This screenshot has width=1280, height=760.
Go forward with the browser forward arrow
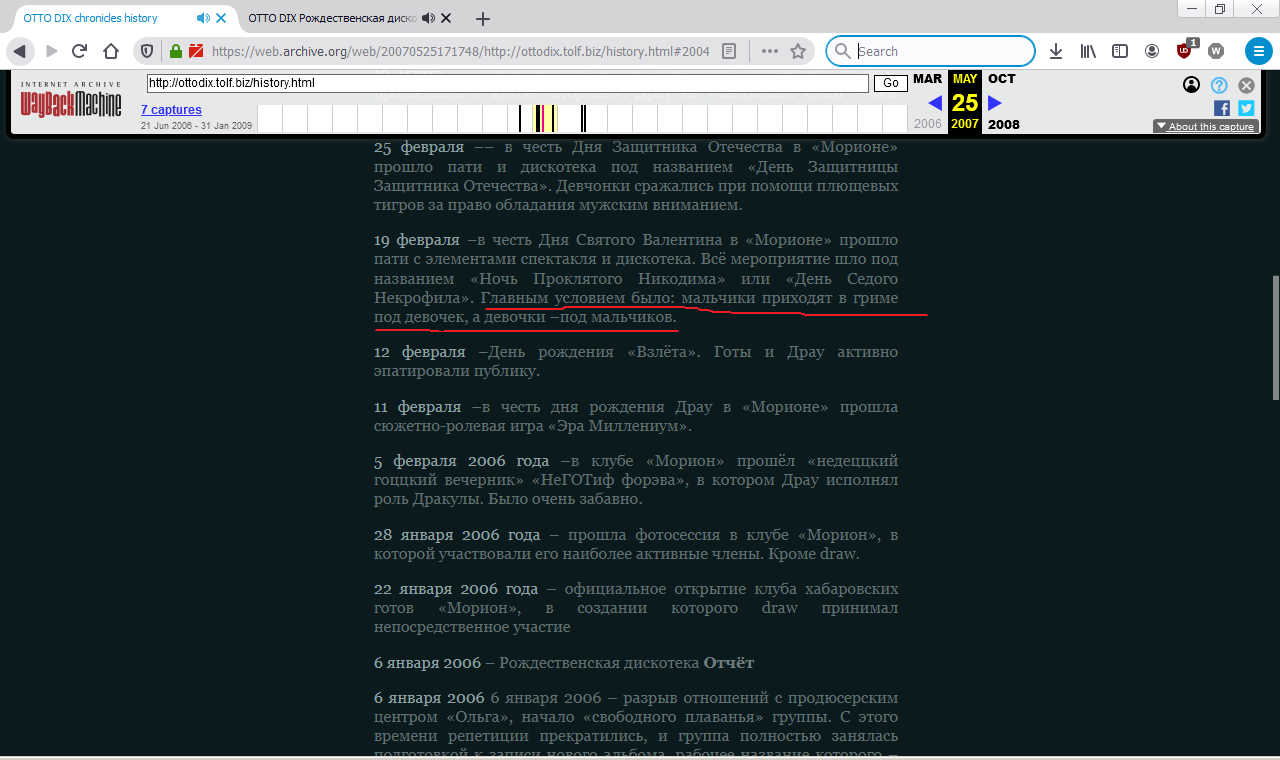click(51, 51)
